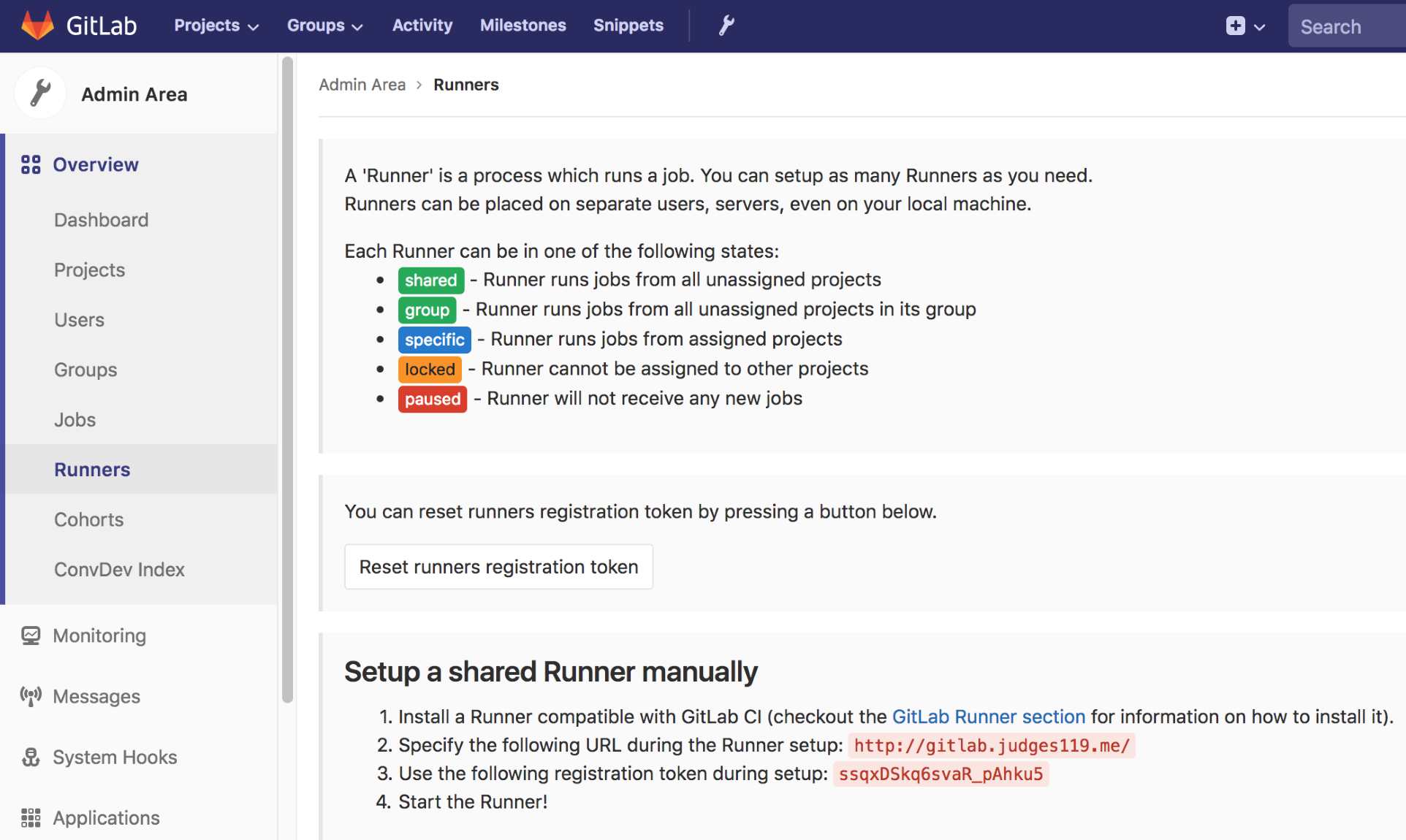Image resolution: width=1406 pixels, height=840 pixels.
Task: Click the System Hooks anchor icon
Action: 31,757
